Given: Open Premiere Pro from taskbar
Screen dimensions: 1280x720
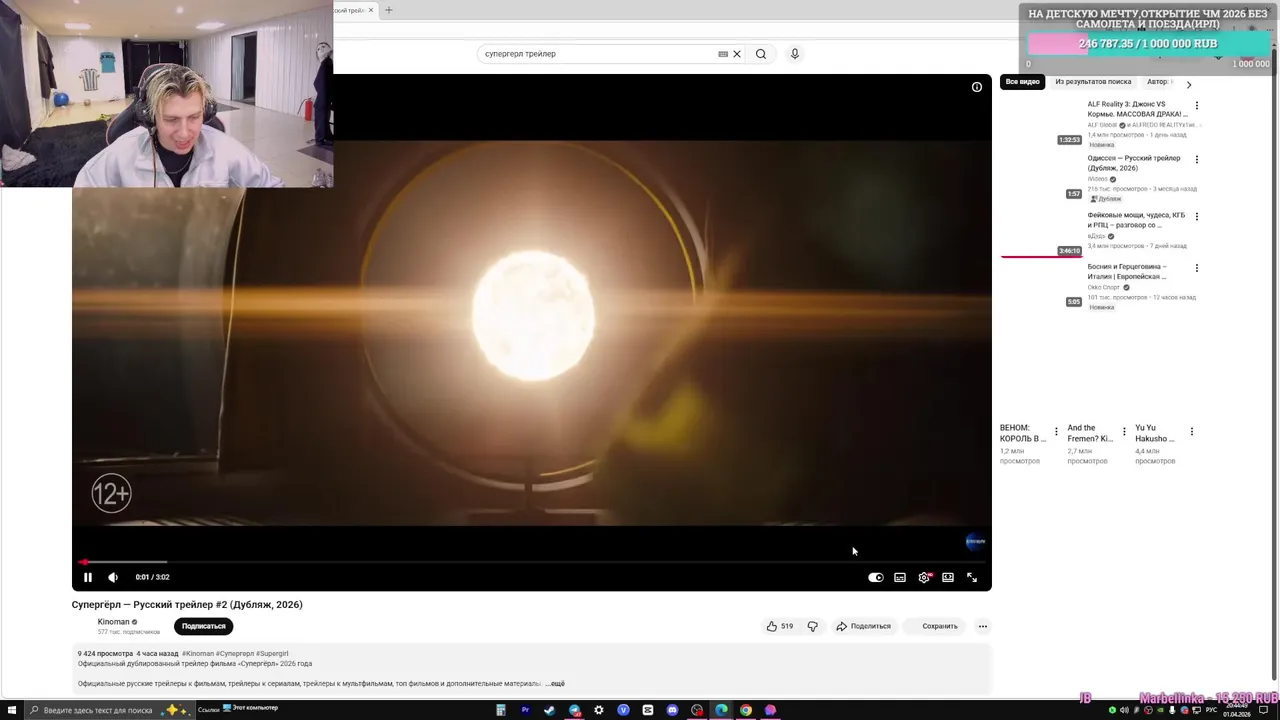Looking at the screenshot, I should coord(525,710).
